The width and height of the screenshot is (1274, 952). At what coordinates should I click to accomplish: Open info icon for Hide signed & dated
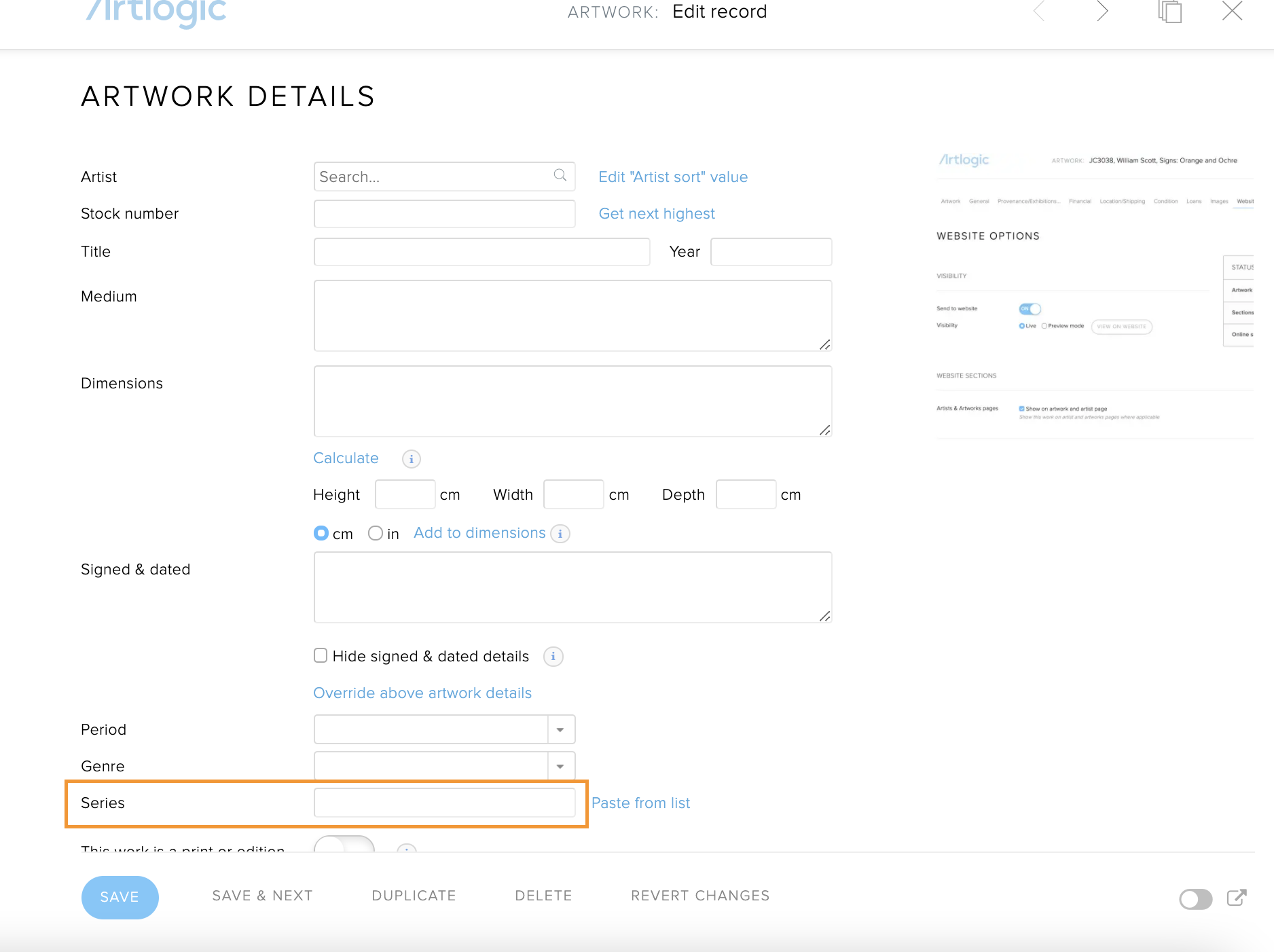click(553, 657)
